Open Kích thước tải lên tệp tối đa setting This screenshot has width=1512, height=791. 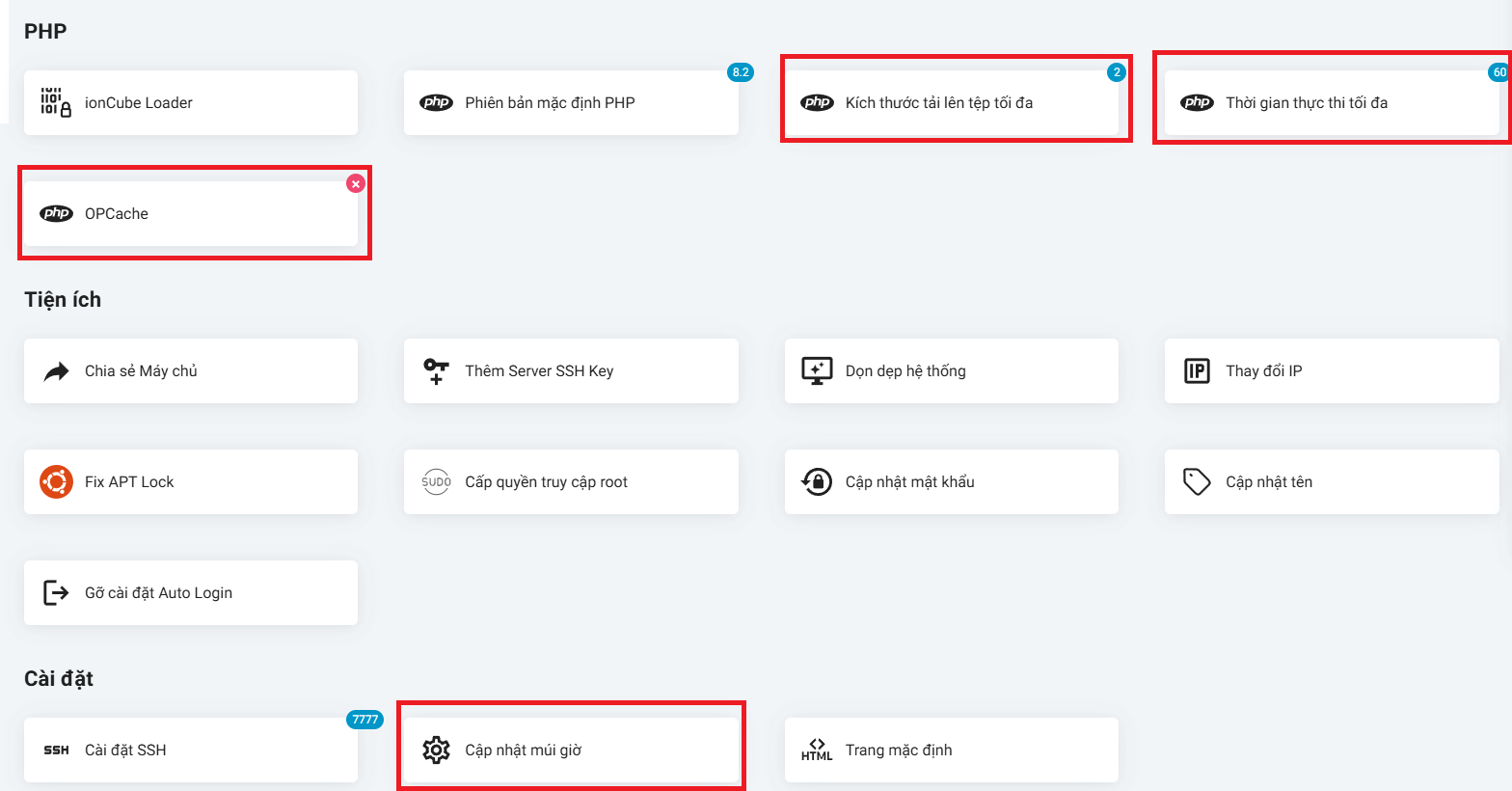[x=950, y=102]
